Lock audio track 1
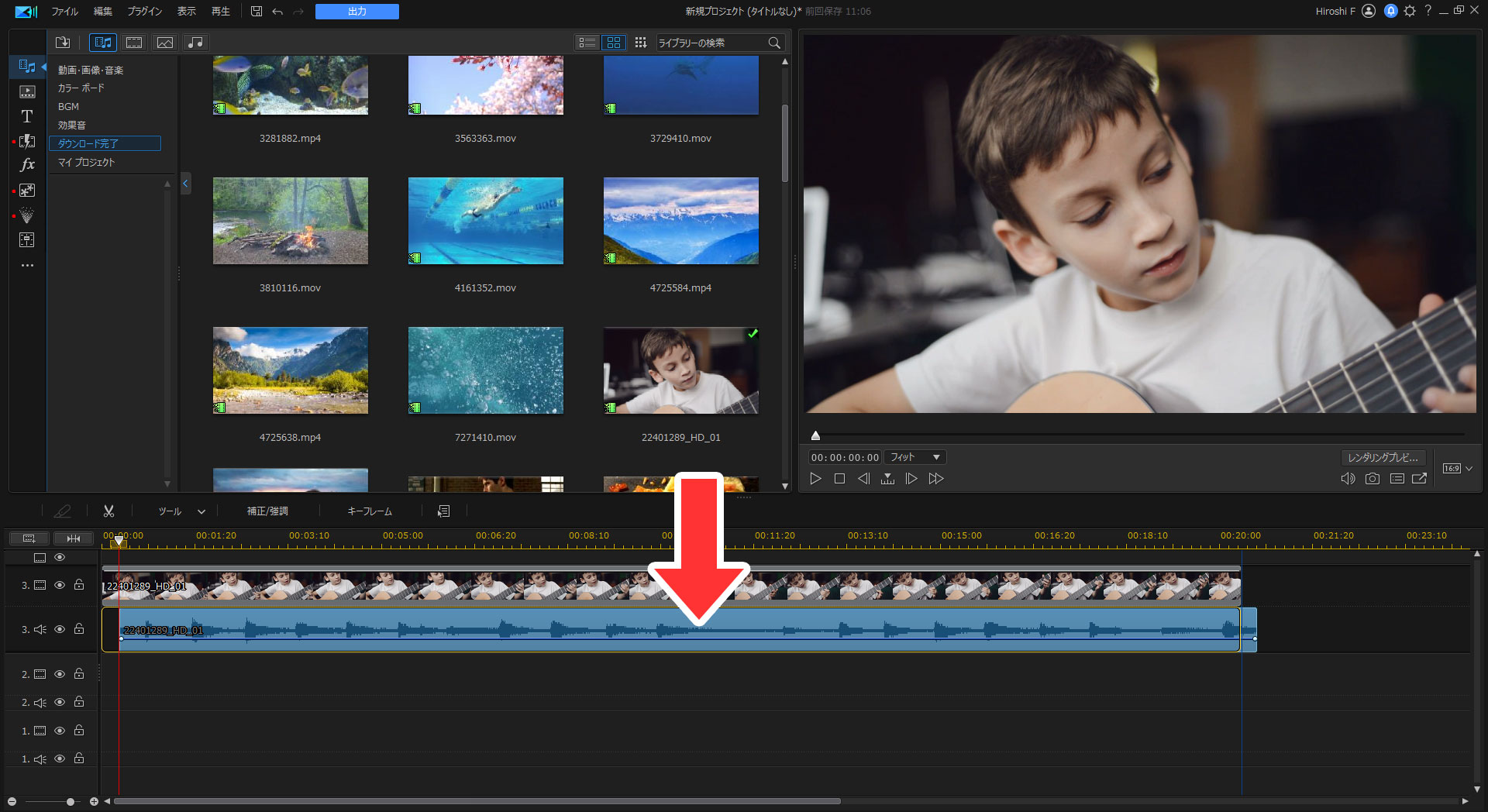The width and height of the screenshot is (1488, 812). tap(79, 759)
